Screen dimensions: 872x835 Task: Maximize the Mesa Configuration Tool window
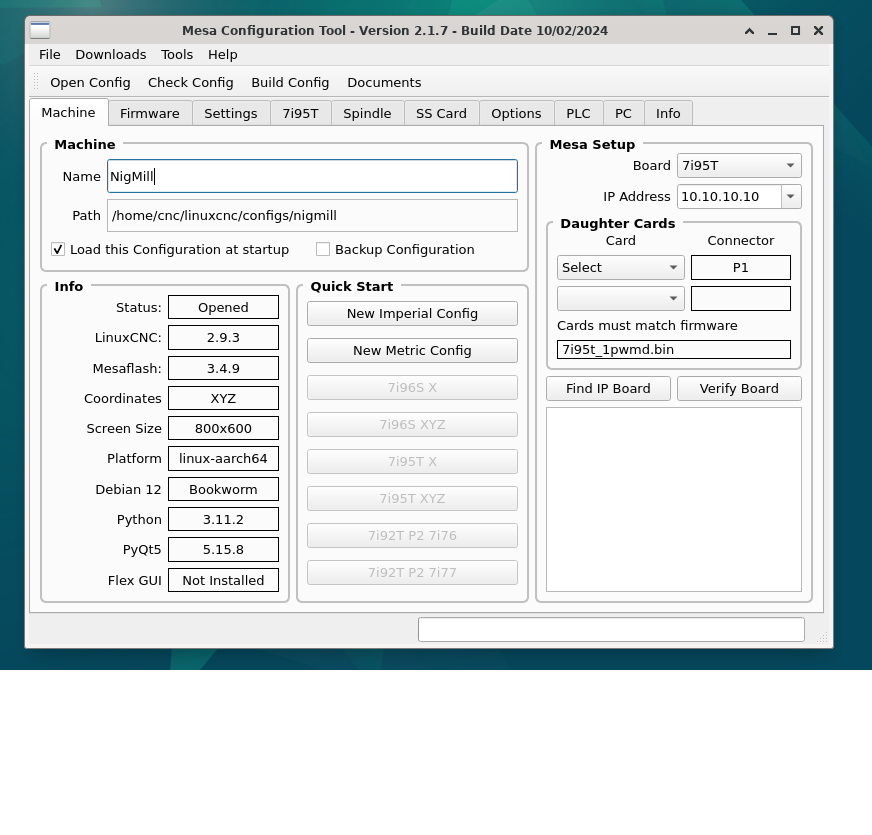[795, 31]
